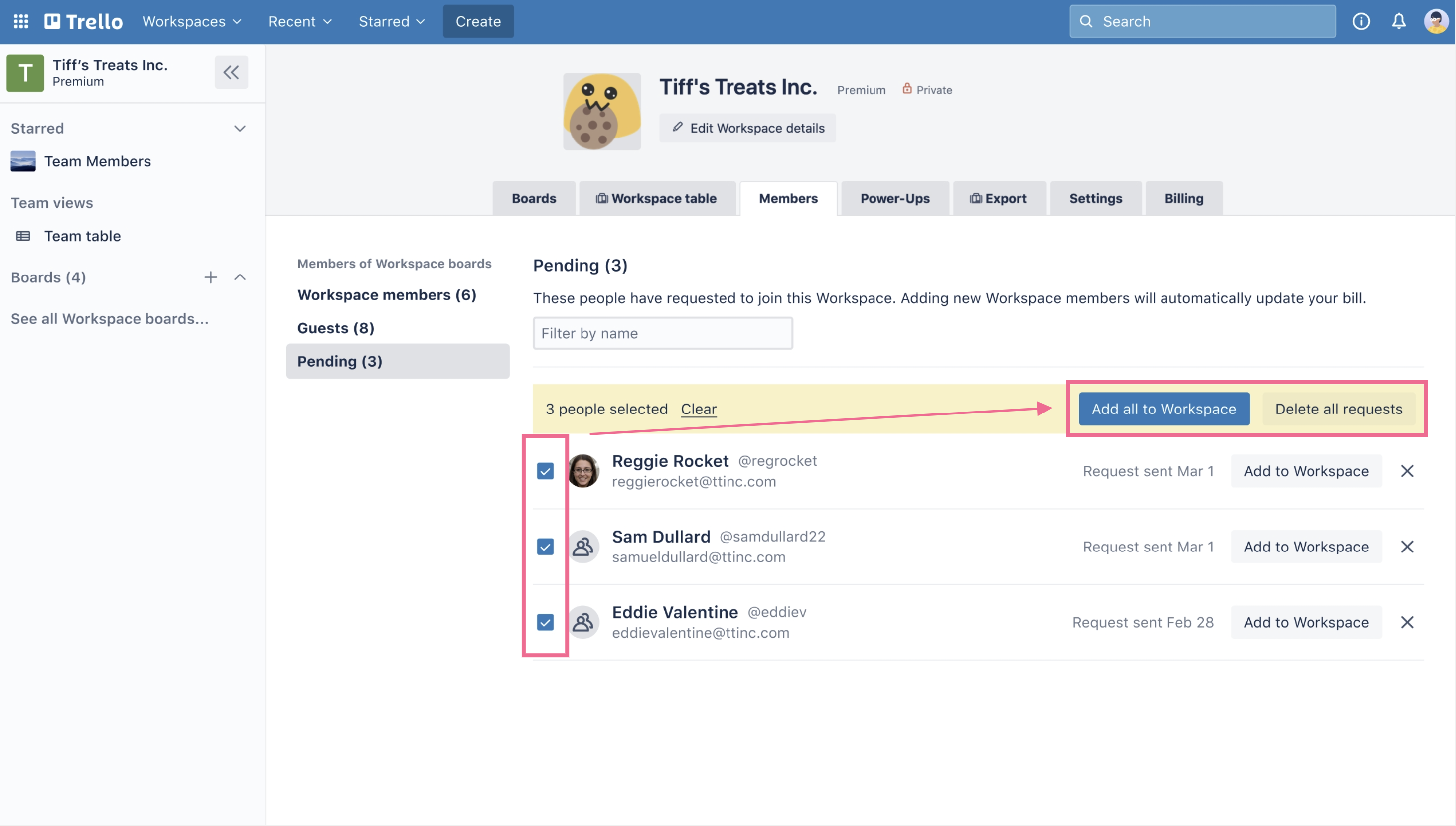
Task: Open the information icon in header
Action: coord(1361,21)
